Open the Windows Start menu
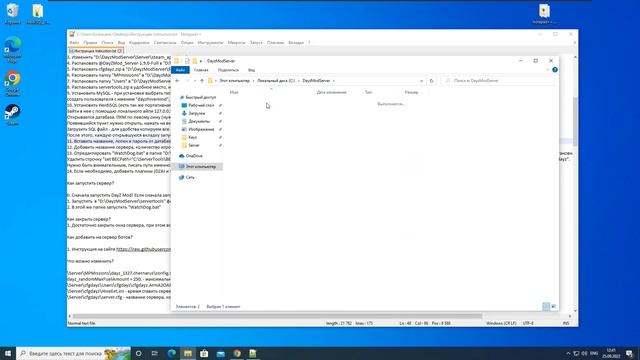Screen dimensions: 640x360 pyautogui.click(x=8, y=353)
